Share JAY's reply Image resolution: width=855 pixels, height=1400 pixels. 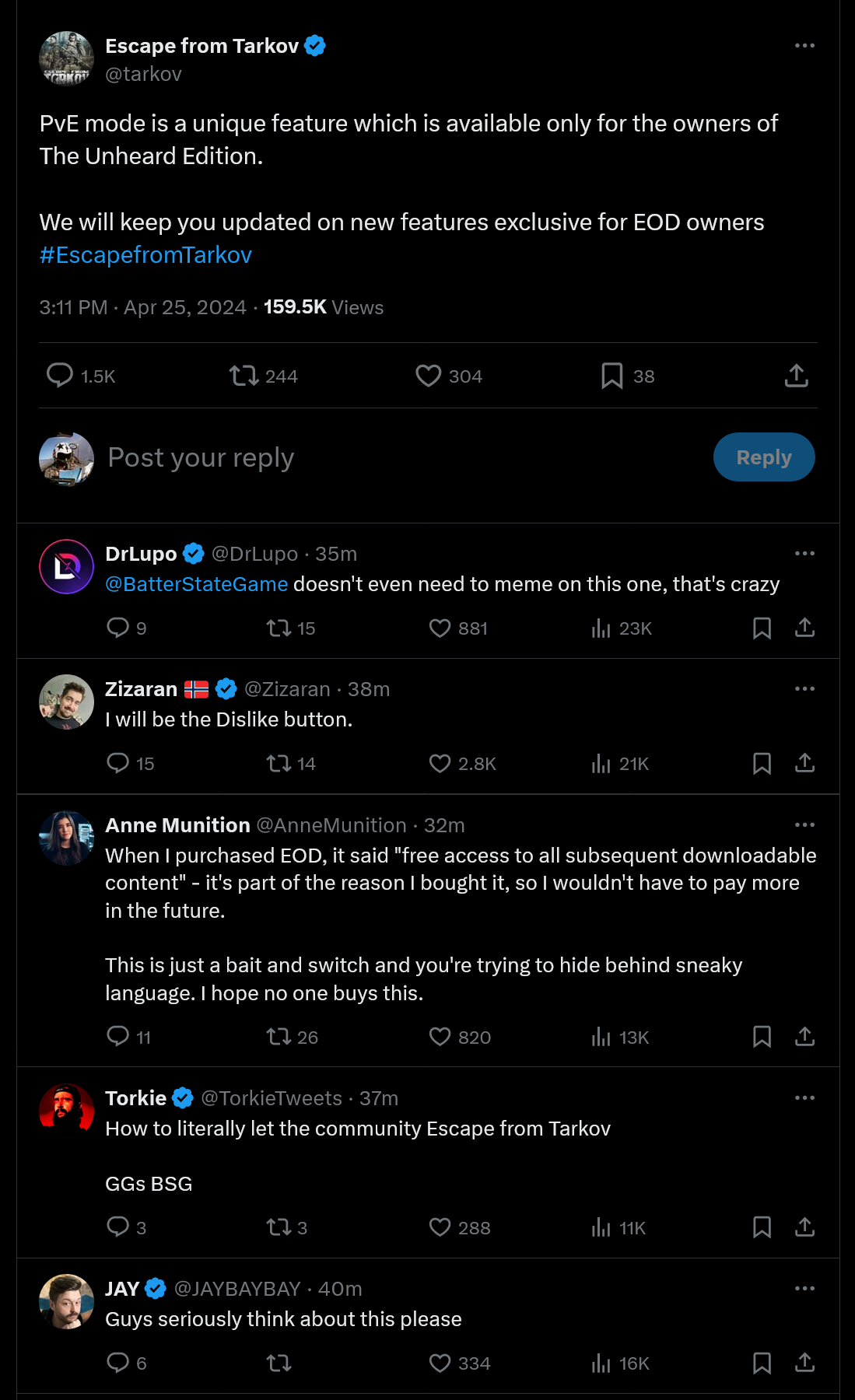tap(804, 1363)
